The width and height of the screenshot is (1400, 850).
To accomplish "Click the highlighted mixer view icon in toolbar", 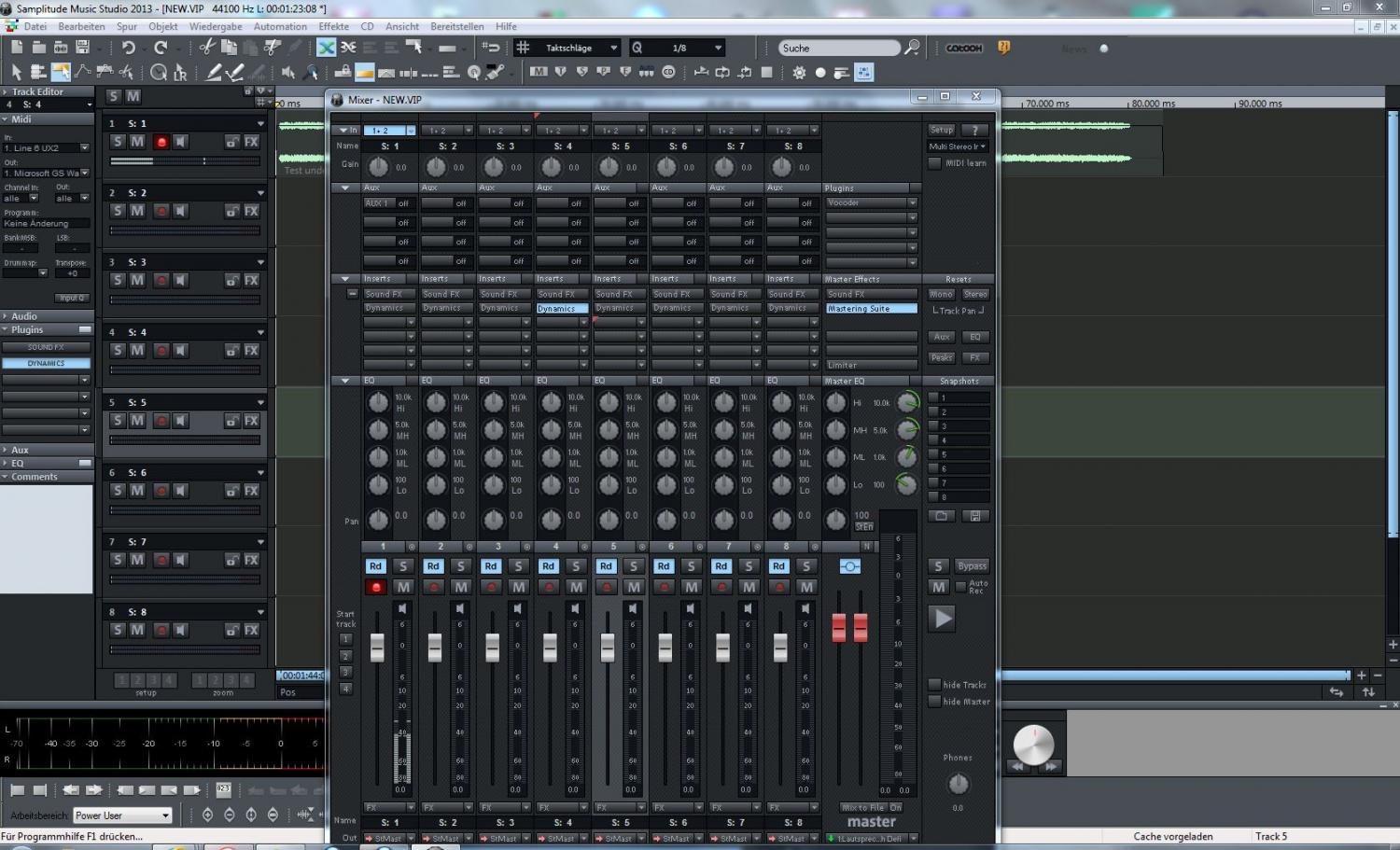I will pyautogui.click(x=864, y=72).
